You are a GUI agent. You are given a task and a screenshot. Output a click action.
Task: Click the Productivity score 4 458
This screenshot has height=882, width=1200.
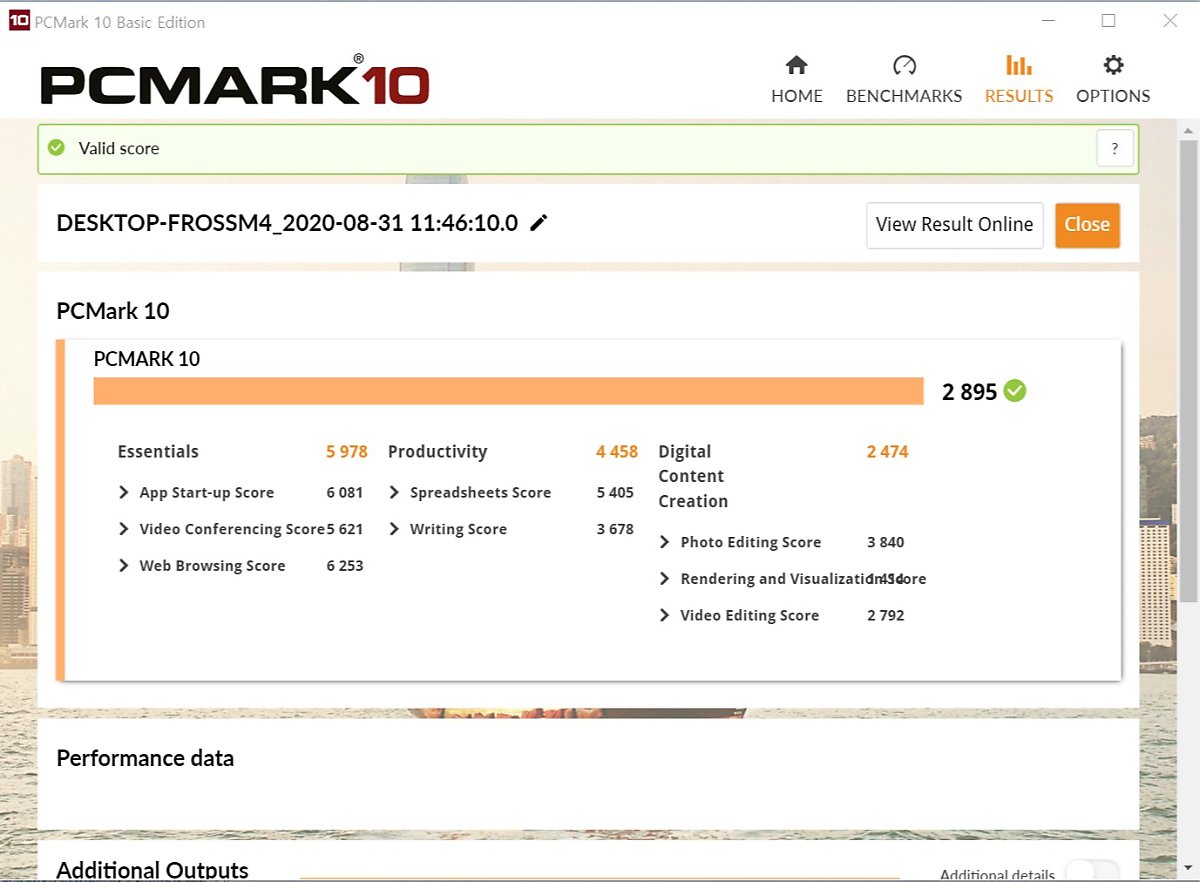click(x=617, y=452)
